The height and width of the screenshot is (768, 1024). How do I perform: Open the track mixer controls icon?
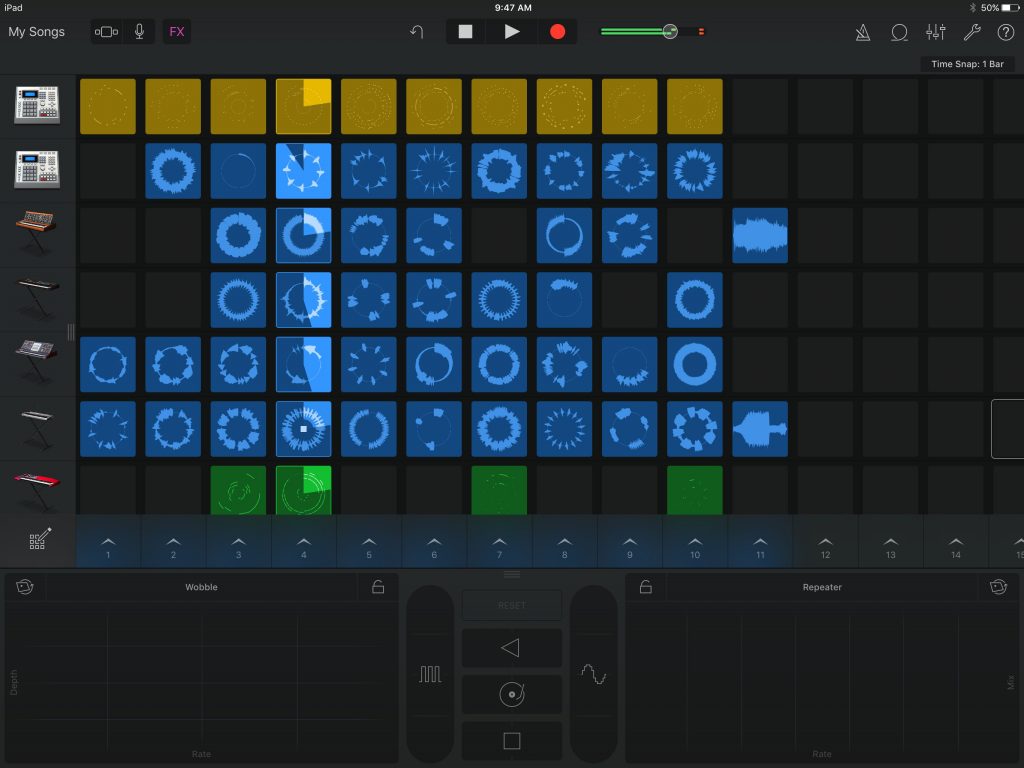click(936, 32)
